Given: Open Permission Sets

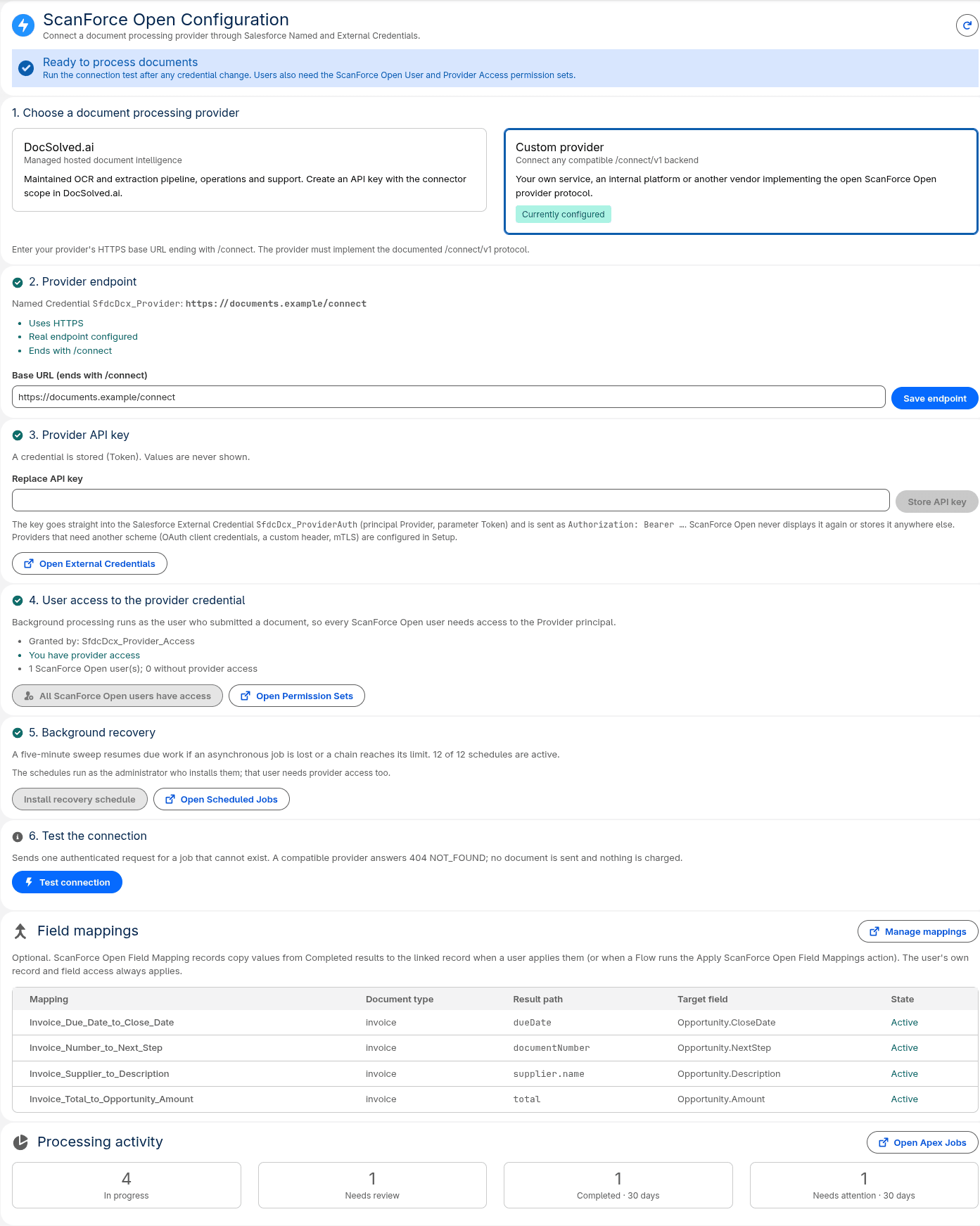Looking at the screenshot, I should click(297, 696).
